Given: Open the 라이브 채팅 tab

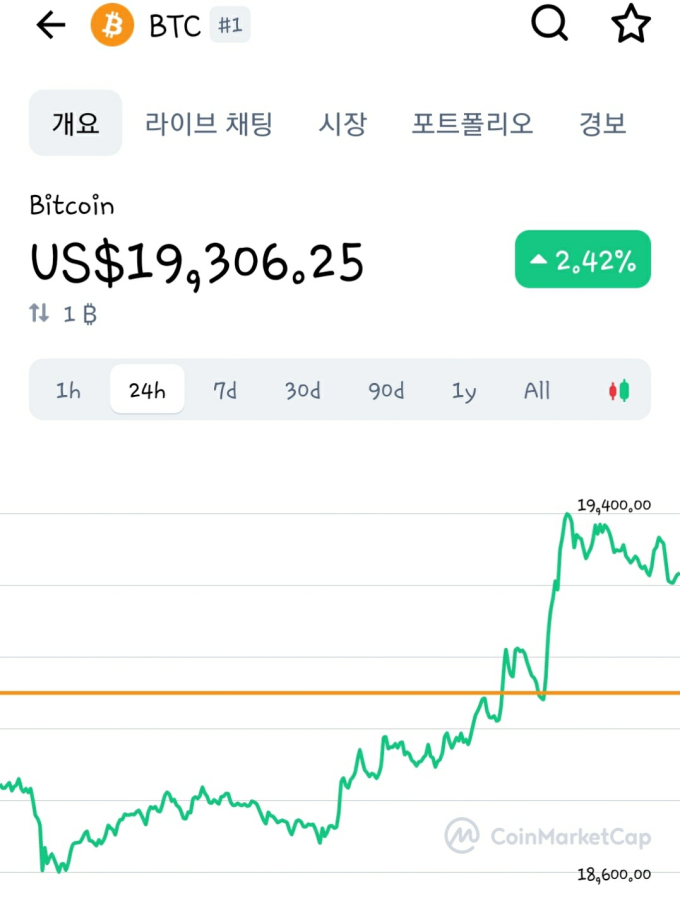Looking at the screenshot, I should click(209, 123).
